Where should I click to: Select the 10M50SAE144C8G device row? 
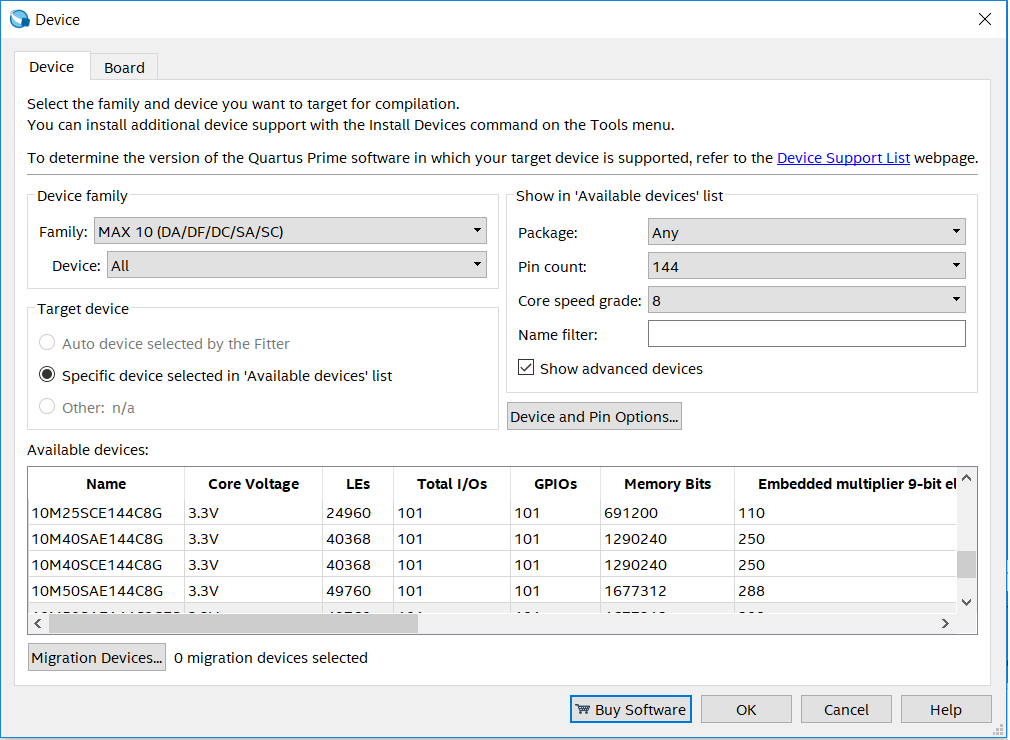pyautogui.click(x=97, y=591)
